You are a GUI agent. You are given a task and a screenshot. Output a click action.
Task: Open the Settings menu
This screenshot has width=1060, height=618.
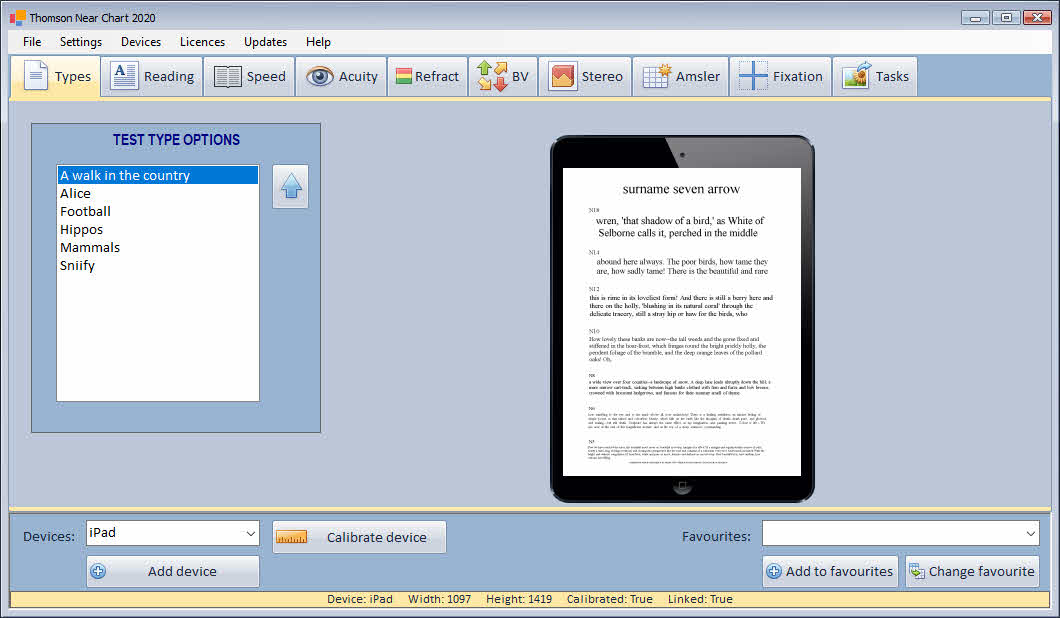[81, 42]
